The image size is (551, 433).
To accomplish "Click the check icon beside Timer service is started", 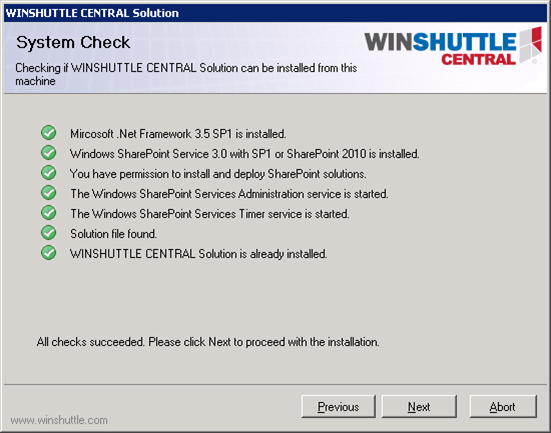I will point(48,213).
